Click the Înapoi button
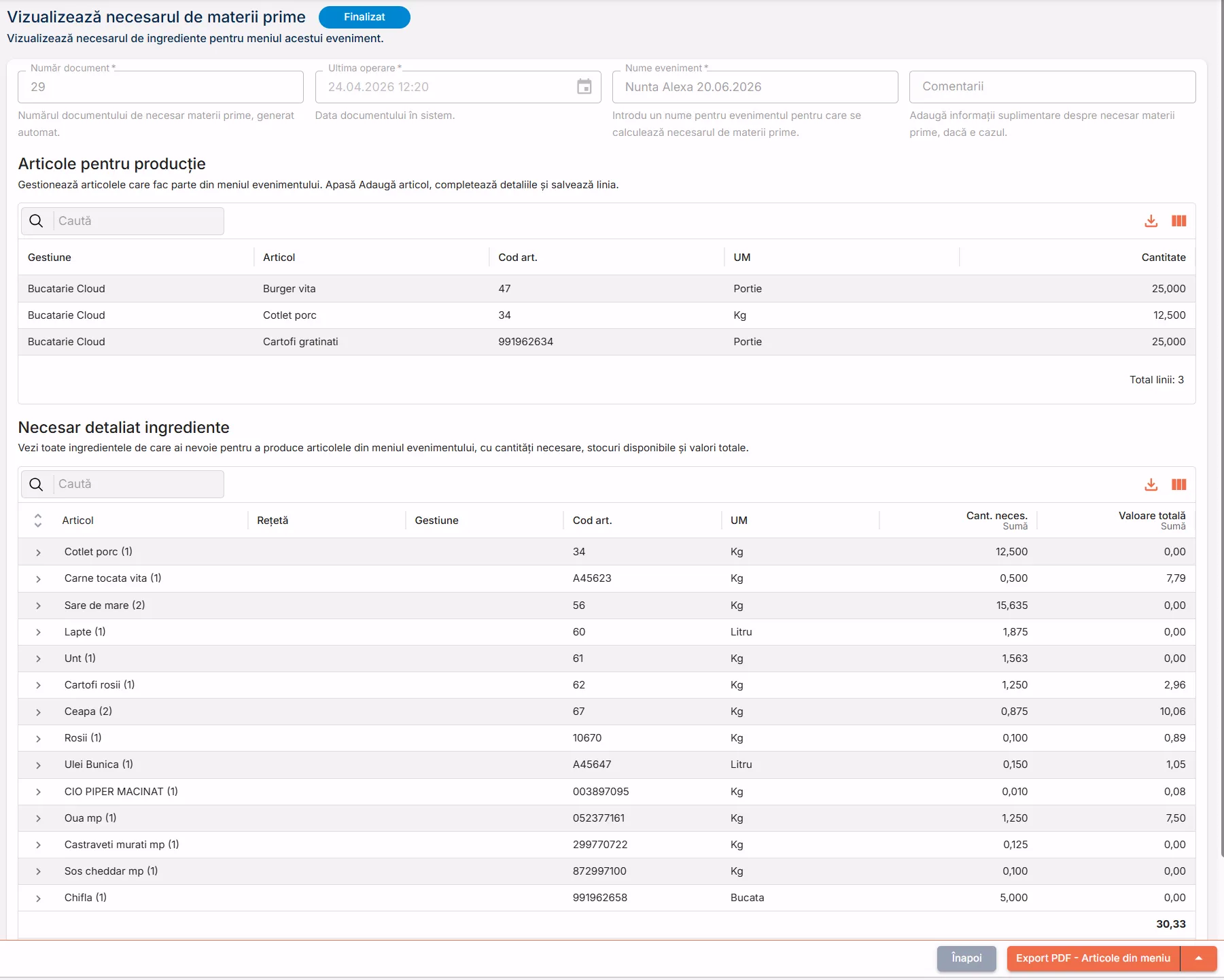Image resolution: width=1224 pixels, height=980 pixels. click(966, 958)
